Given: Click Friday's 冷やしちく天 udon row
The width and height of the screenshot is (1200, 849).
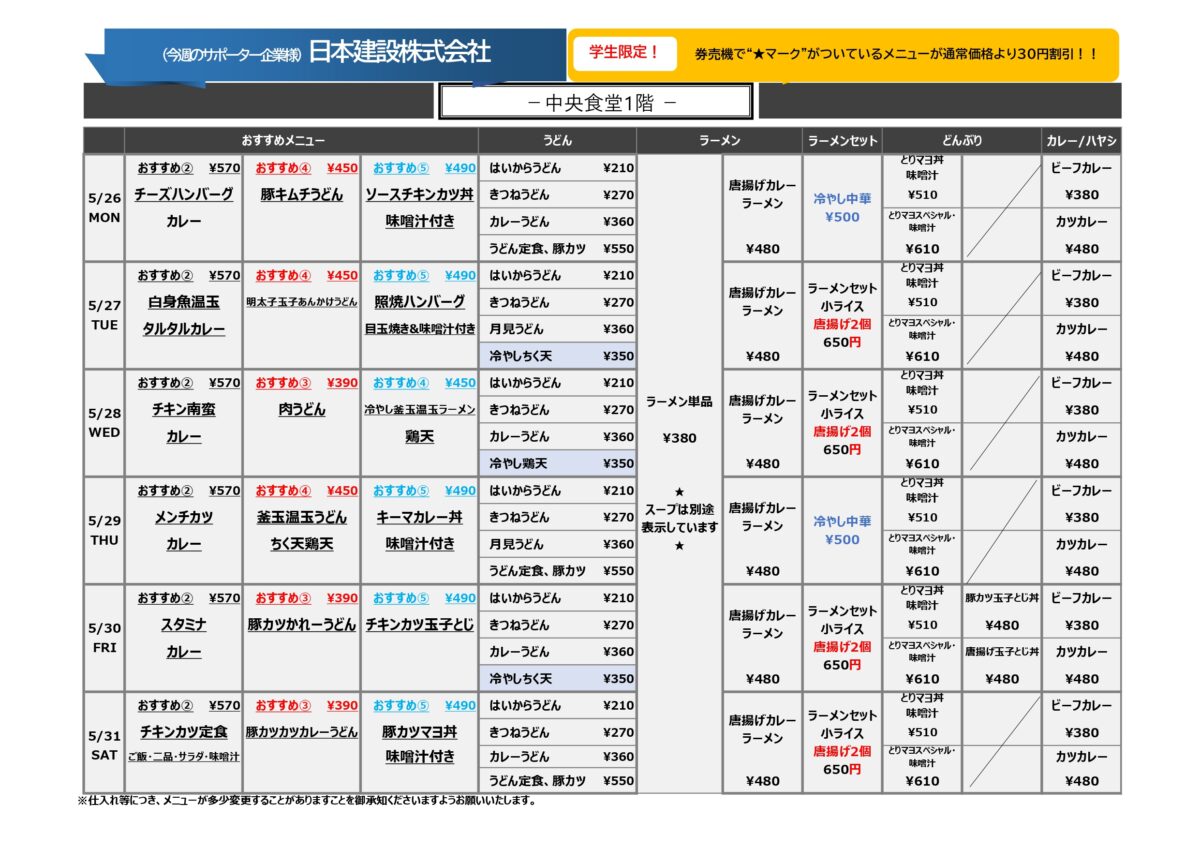Looking at the screenshot, I should (558, 678).
